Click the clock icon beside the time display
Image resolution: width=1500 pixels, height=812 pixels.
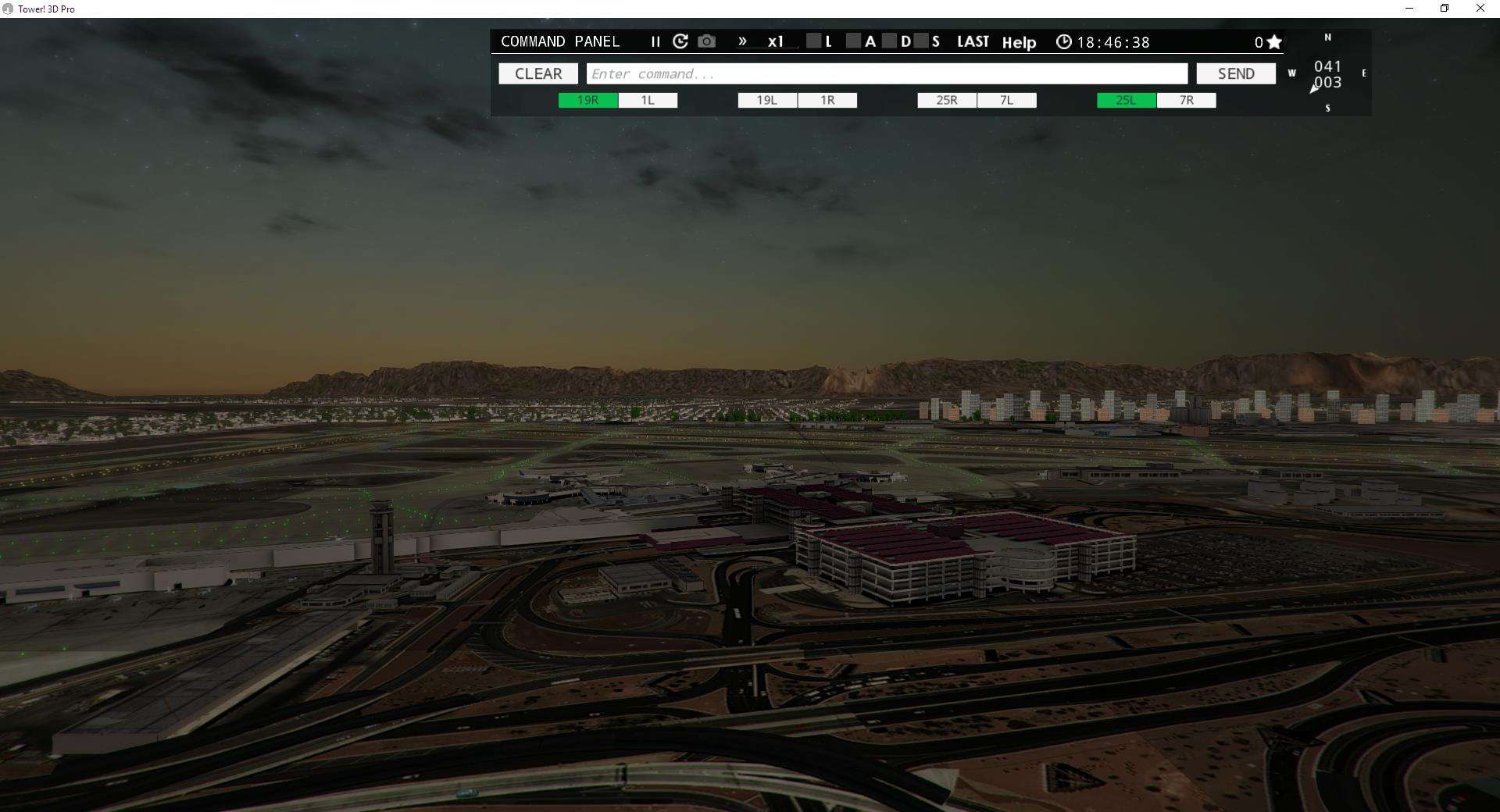[x=1064, y=42]
